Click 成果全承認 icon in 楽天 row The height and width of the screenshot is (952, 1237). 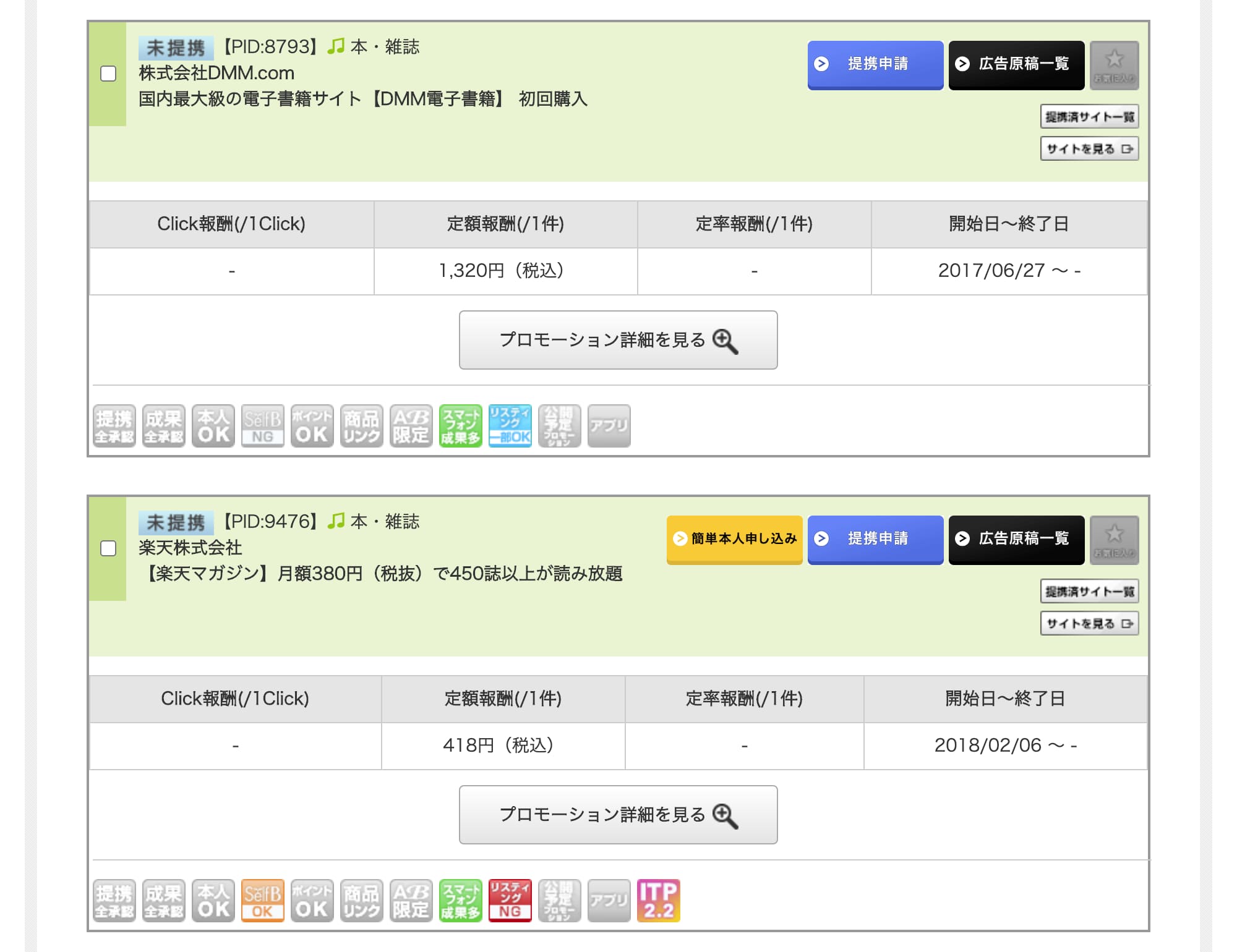pyautogui.click(x=164, y=901)
